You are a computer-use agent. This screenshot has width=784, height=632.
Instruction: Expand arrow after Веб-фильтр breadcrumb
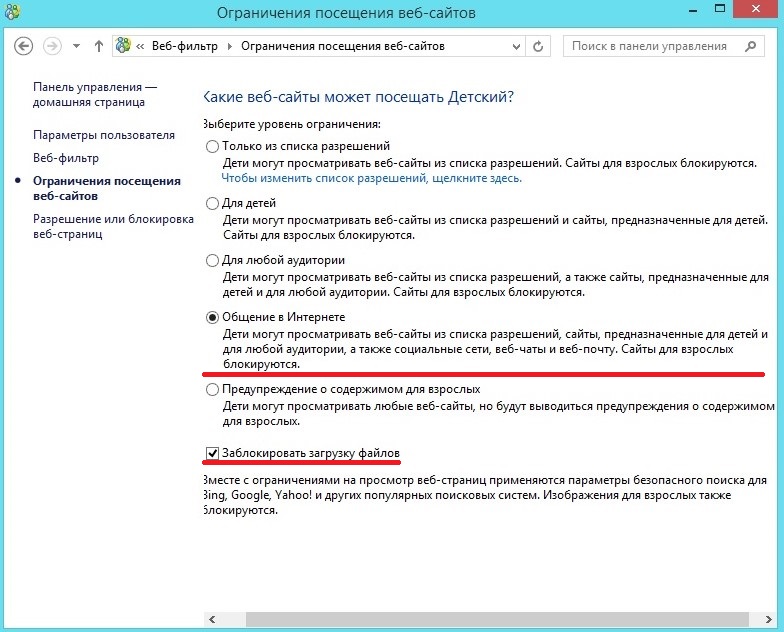click(x=230, y=46)
